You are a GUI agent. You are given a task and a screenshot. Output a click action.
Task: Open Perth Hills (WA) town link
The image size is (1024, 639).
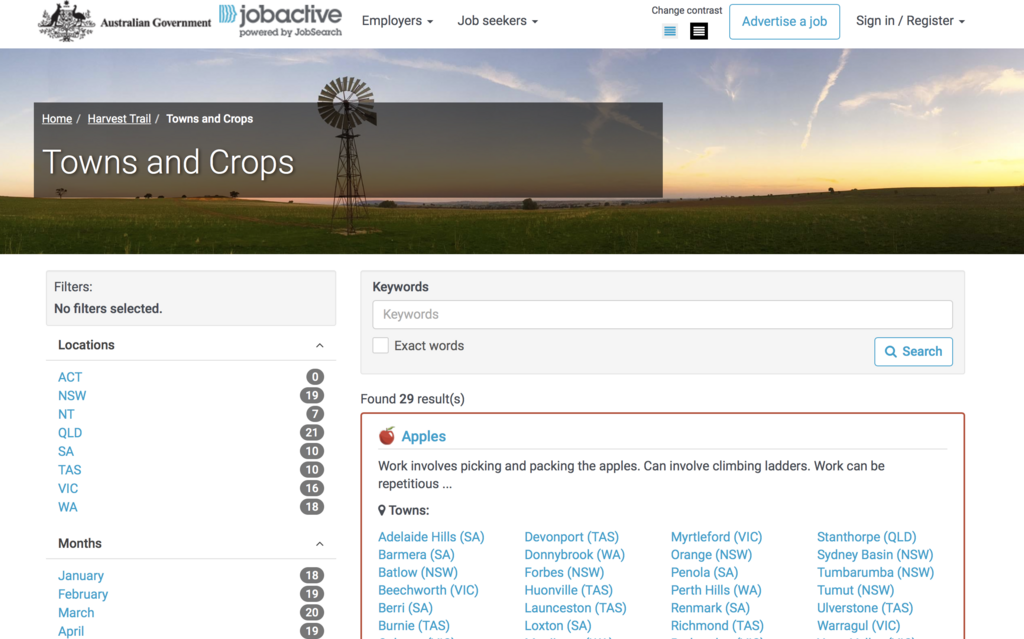(x=716, y=590)
